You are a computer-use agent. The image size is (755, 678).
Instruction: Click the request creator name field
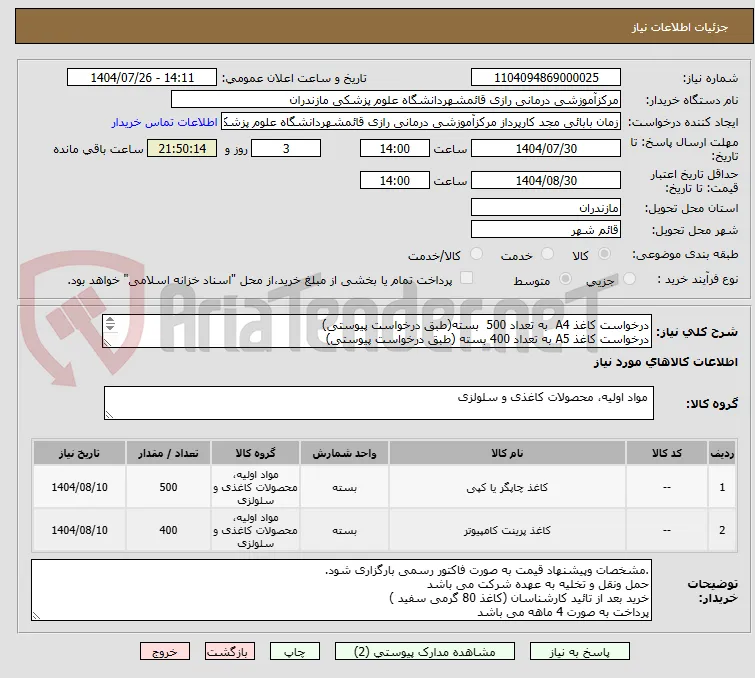(420, 122)
